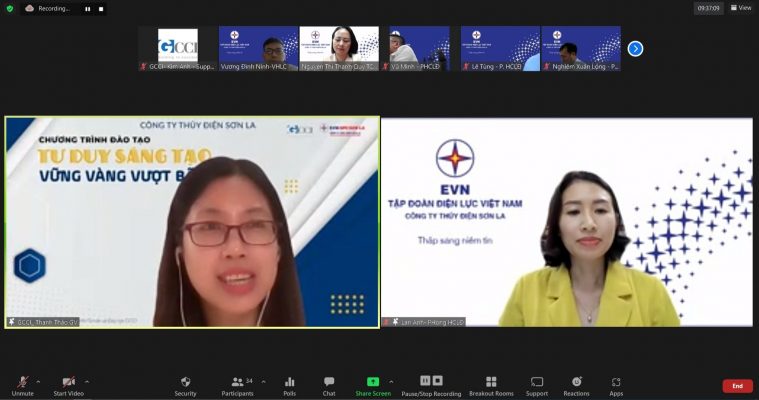Open the Chat panel
Image resolution: width=759 pixels, height=400 pixels.
pos(329,382)
